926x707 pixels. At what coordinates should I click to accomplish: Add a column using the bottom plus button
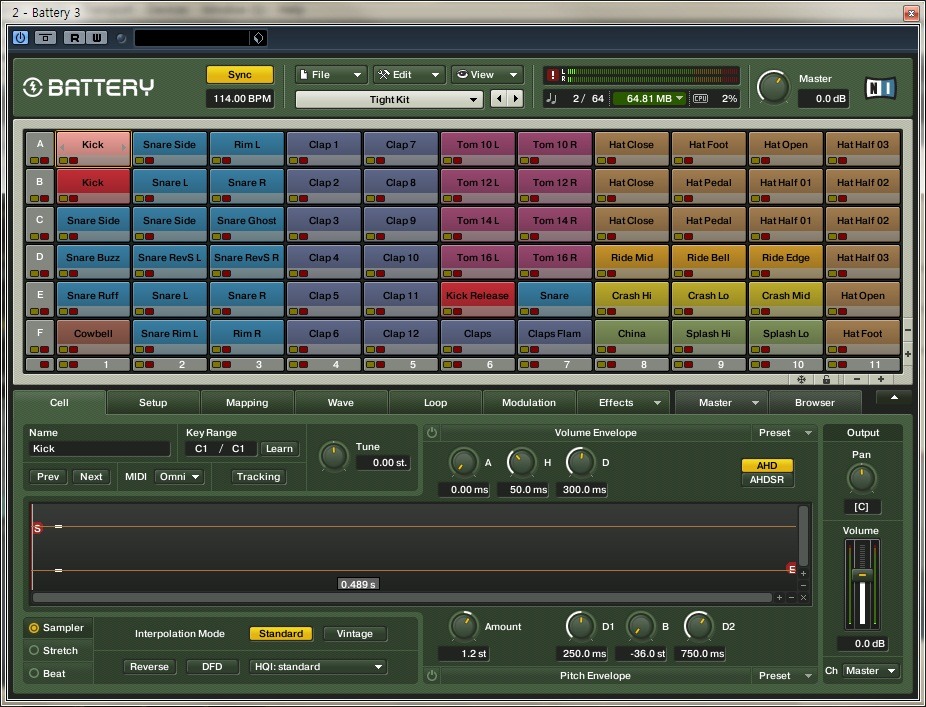[x=881, y=379]
